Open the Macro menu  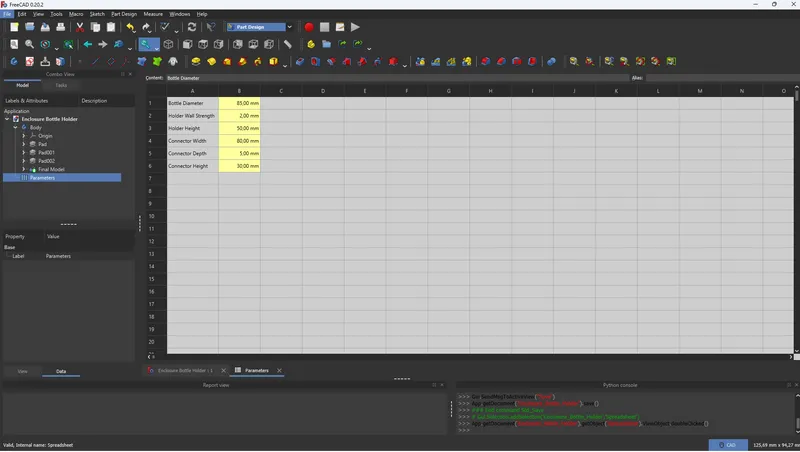point(76,14)
